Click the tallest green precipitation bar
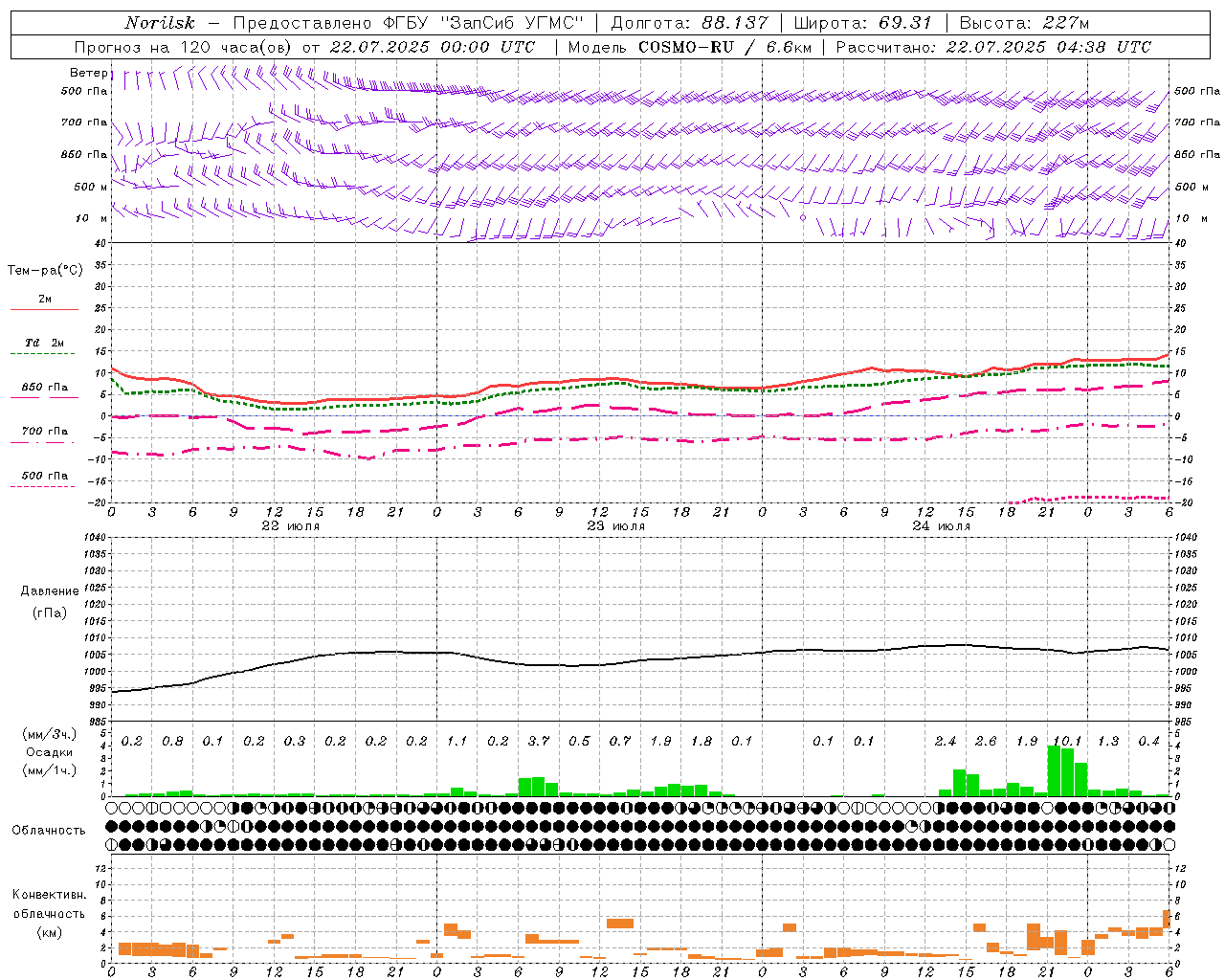The image size is (1225, 980). pos(1054,770)
